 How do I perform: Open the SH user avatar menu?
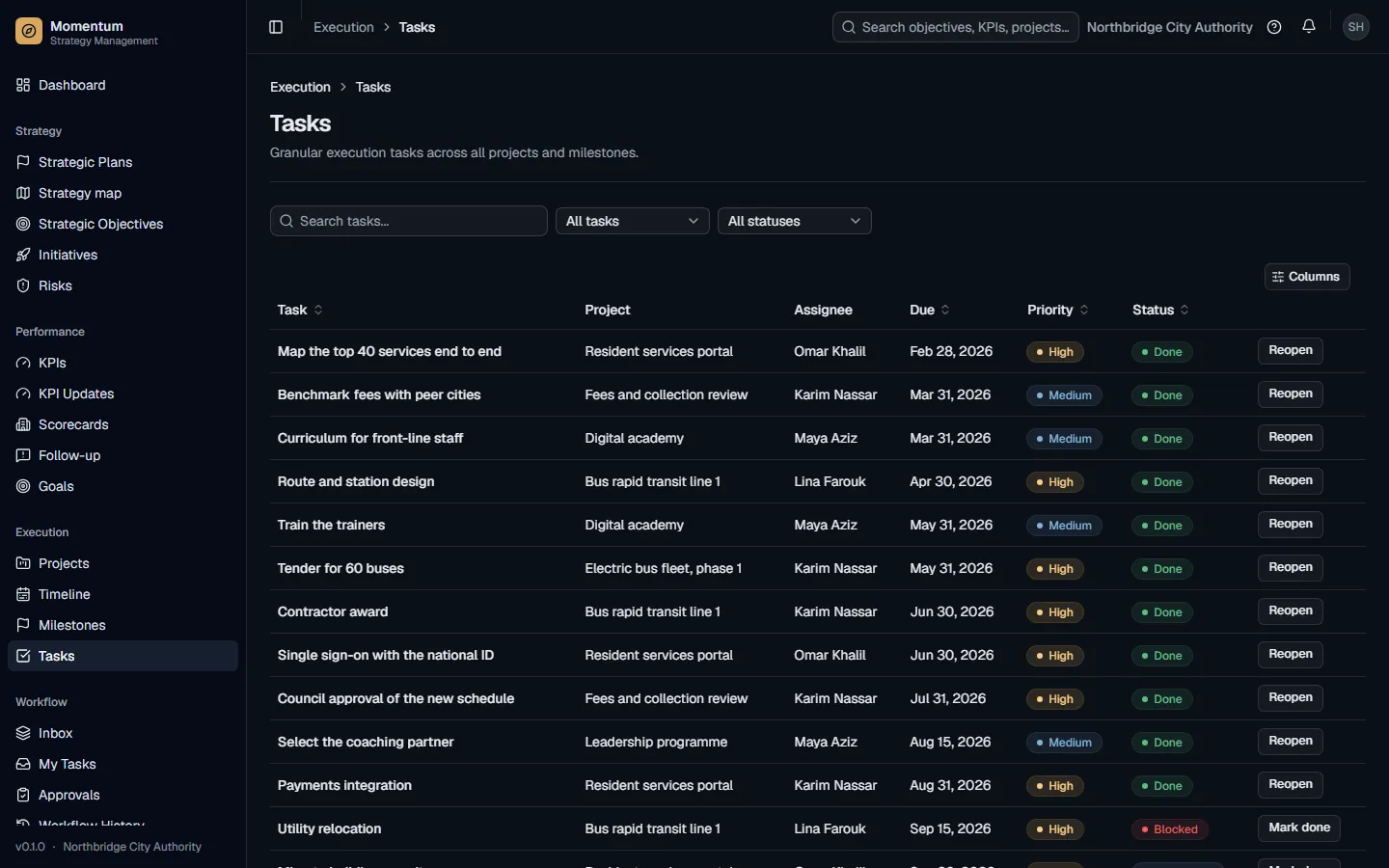coord(1356,27)
